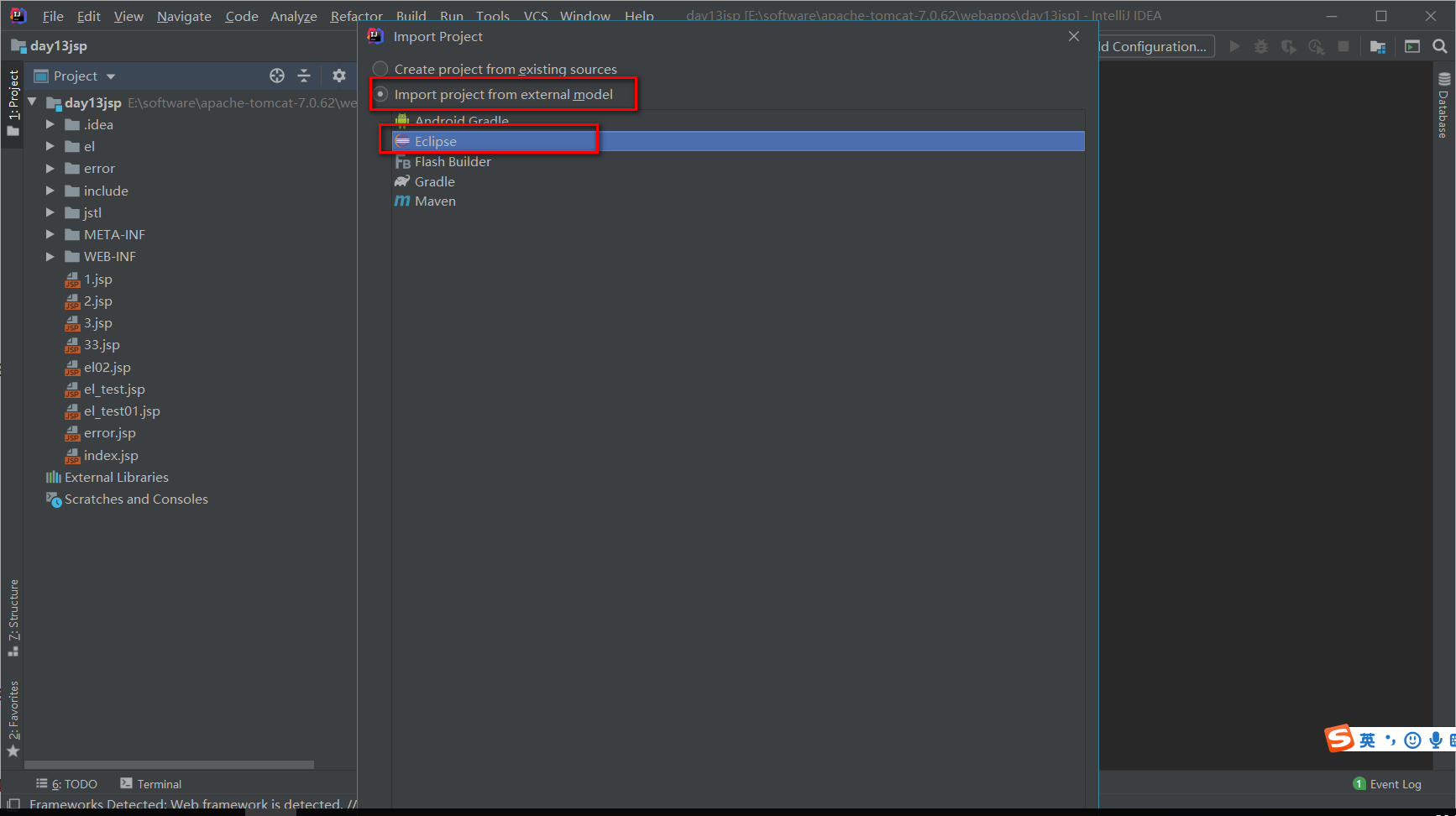Expand the error folder

coord(50,168)
